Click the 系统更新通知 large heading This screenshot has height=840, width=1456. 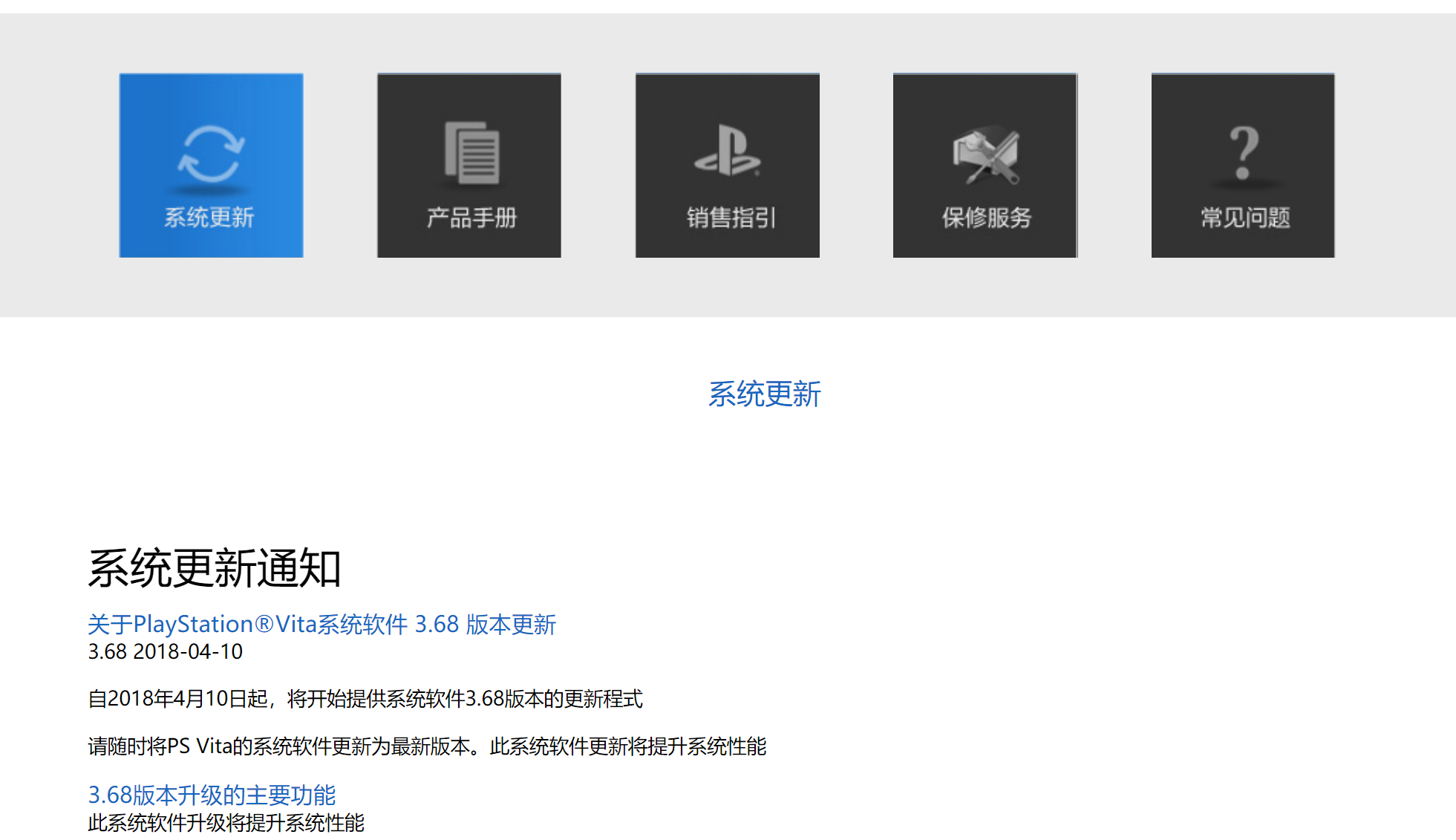click(x=215, y=568)
